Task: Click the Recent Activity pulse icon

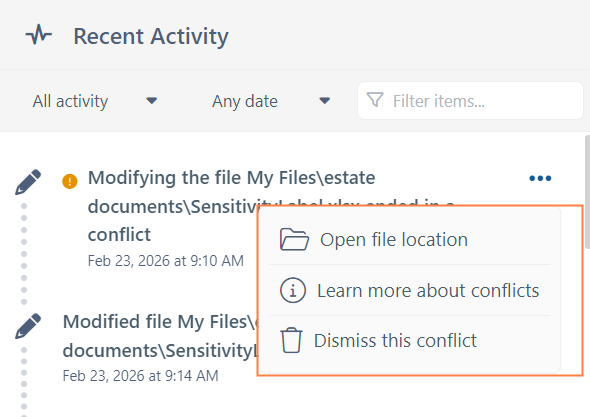Action: pos(39,35)
